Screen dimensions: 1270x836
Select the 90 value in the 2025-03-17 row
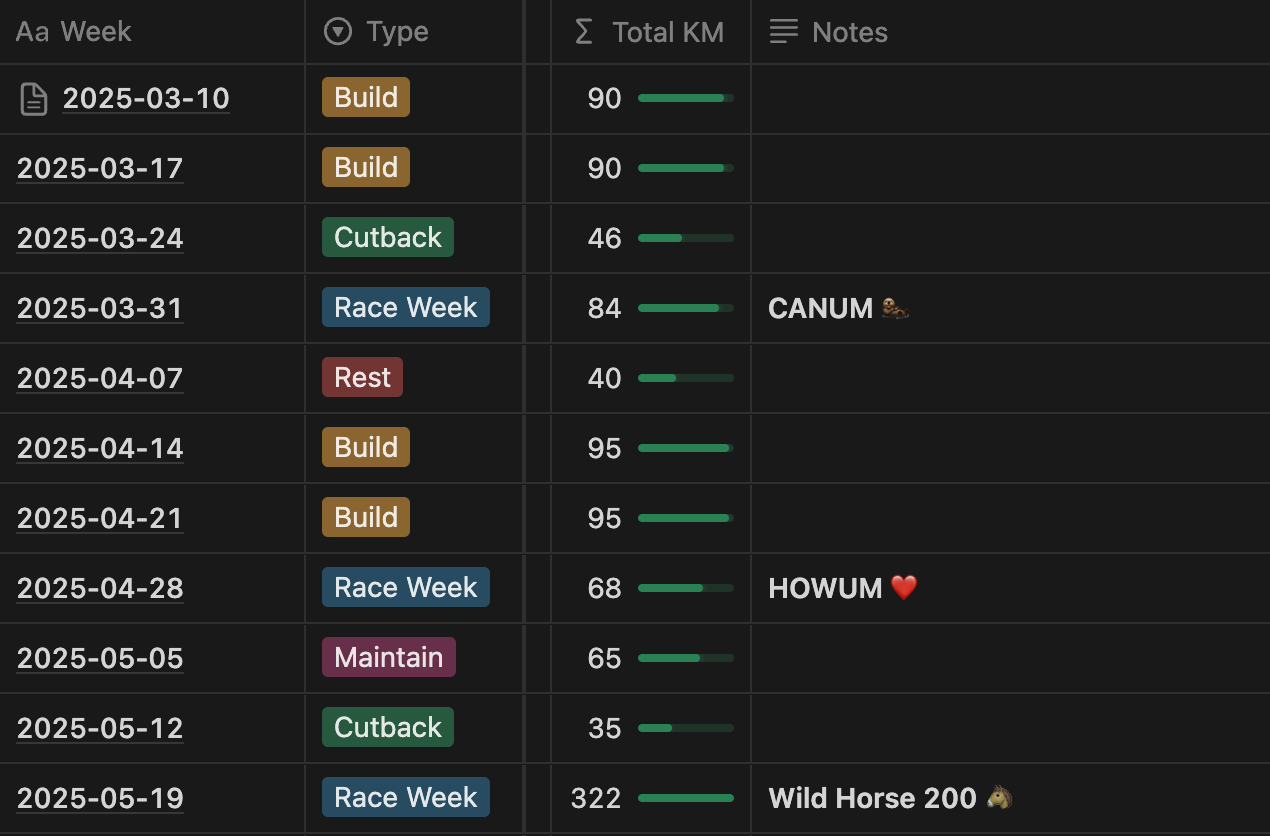pyautogui.click(x=604, y=168)
